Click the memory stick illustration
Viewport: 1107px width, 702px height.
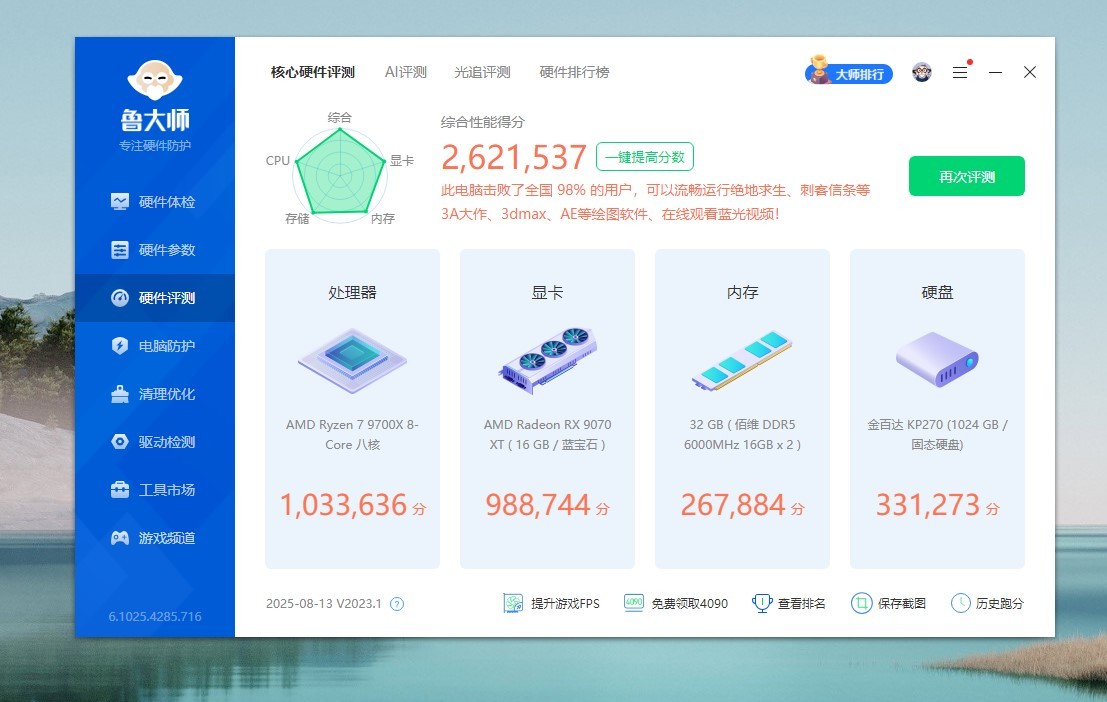(742, 360)
